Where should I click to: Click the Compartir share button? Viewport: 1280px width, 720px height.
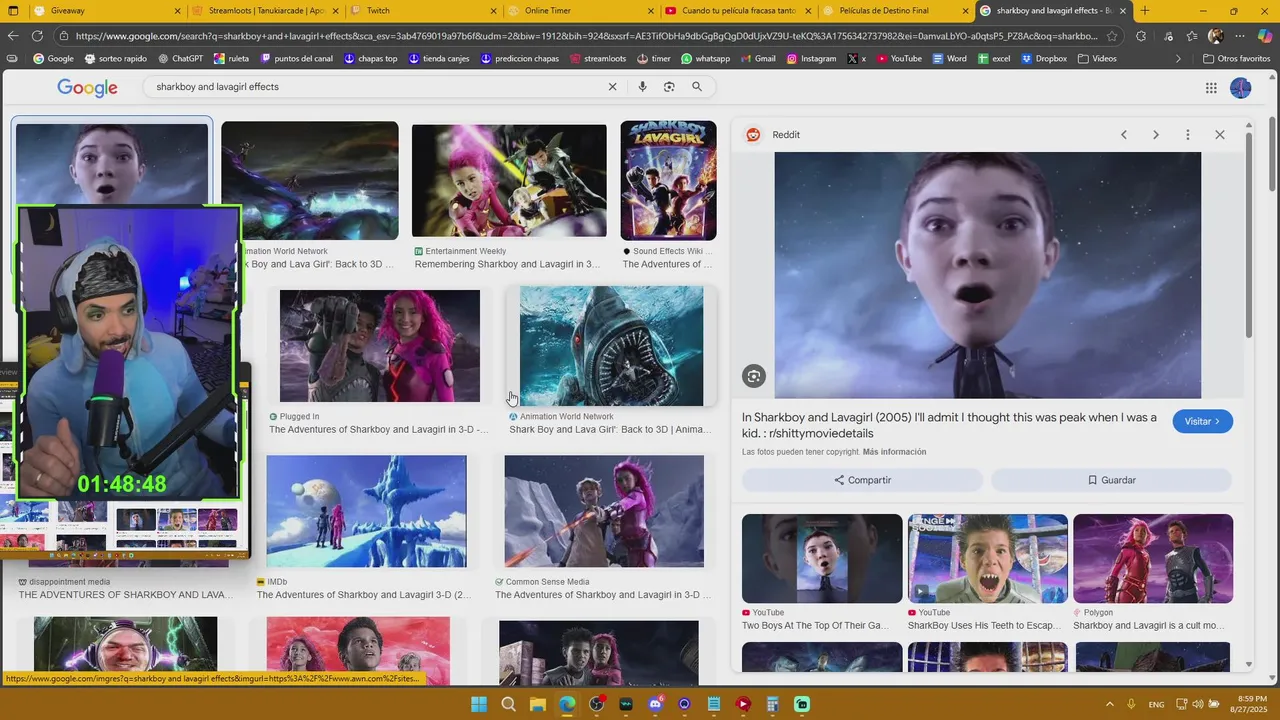click(862, 480)
